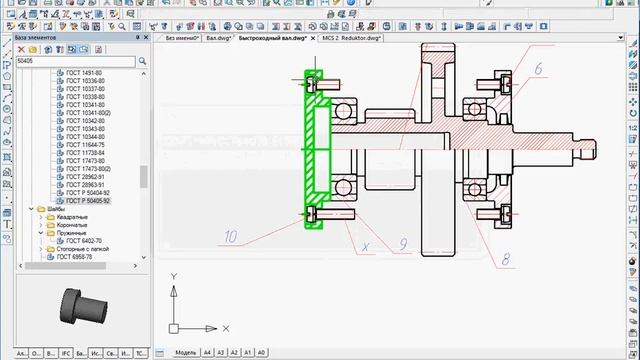Collapse the Пружинные folder
This screenshot has height=360, width=640.
click(x=41, y=233)
